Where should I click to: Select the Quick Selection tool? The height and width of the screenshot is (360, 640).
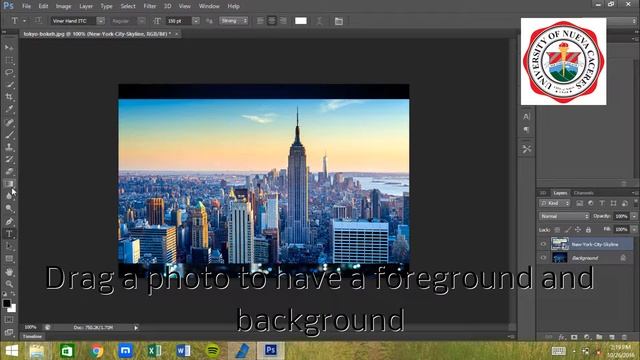point(9,85)
